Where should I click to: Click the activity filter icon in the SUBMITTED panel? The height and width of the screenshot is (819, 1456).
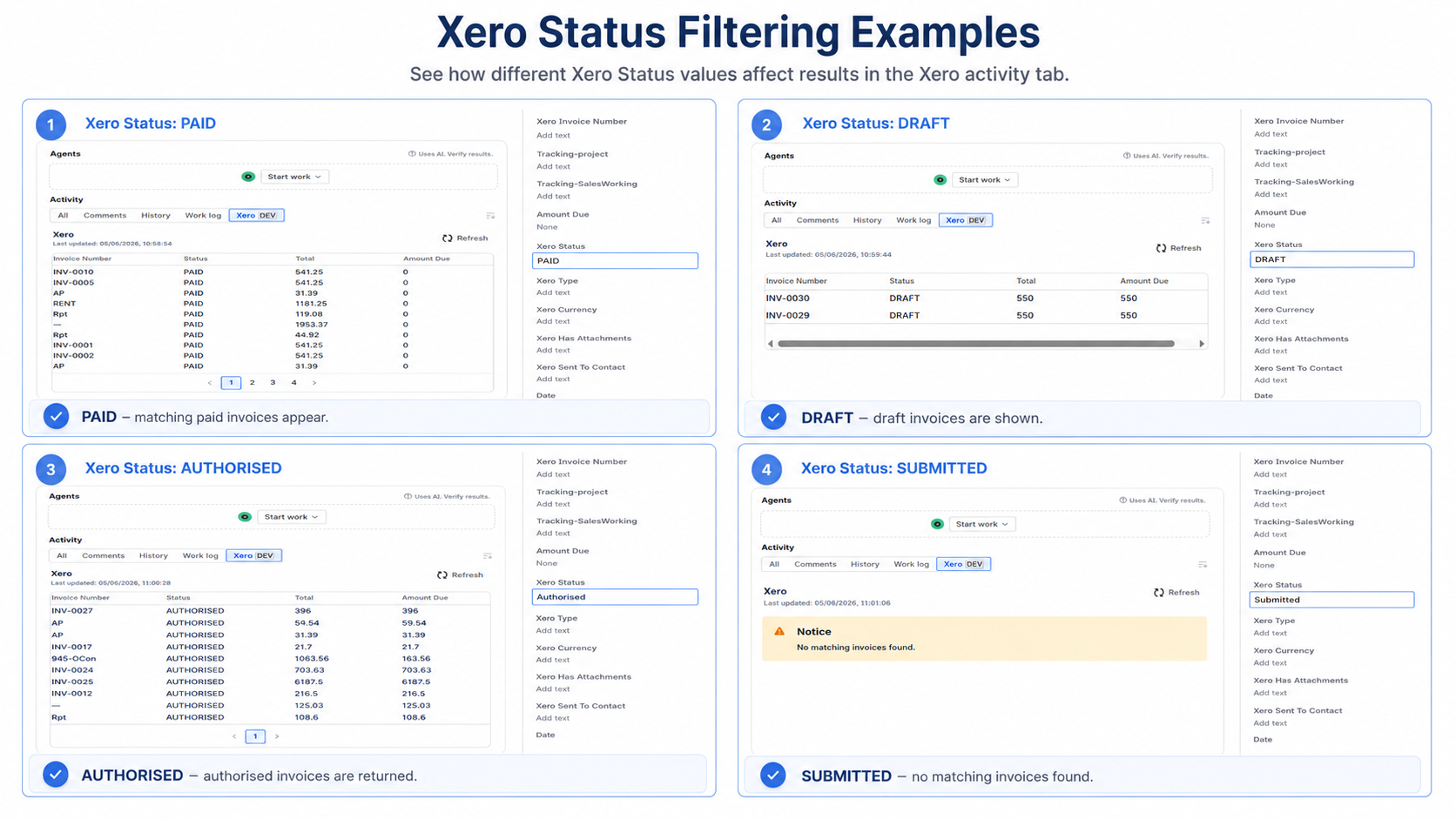[x=1203, y=565]
